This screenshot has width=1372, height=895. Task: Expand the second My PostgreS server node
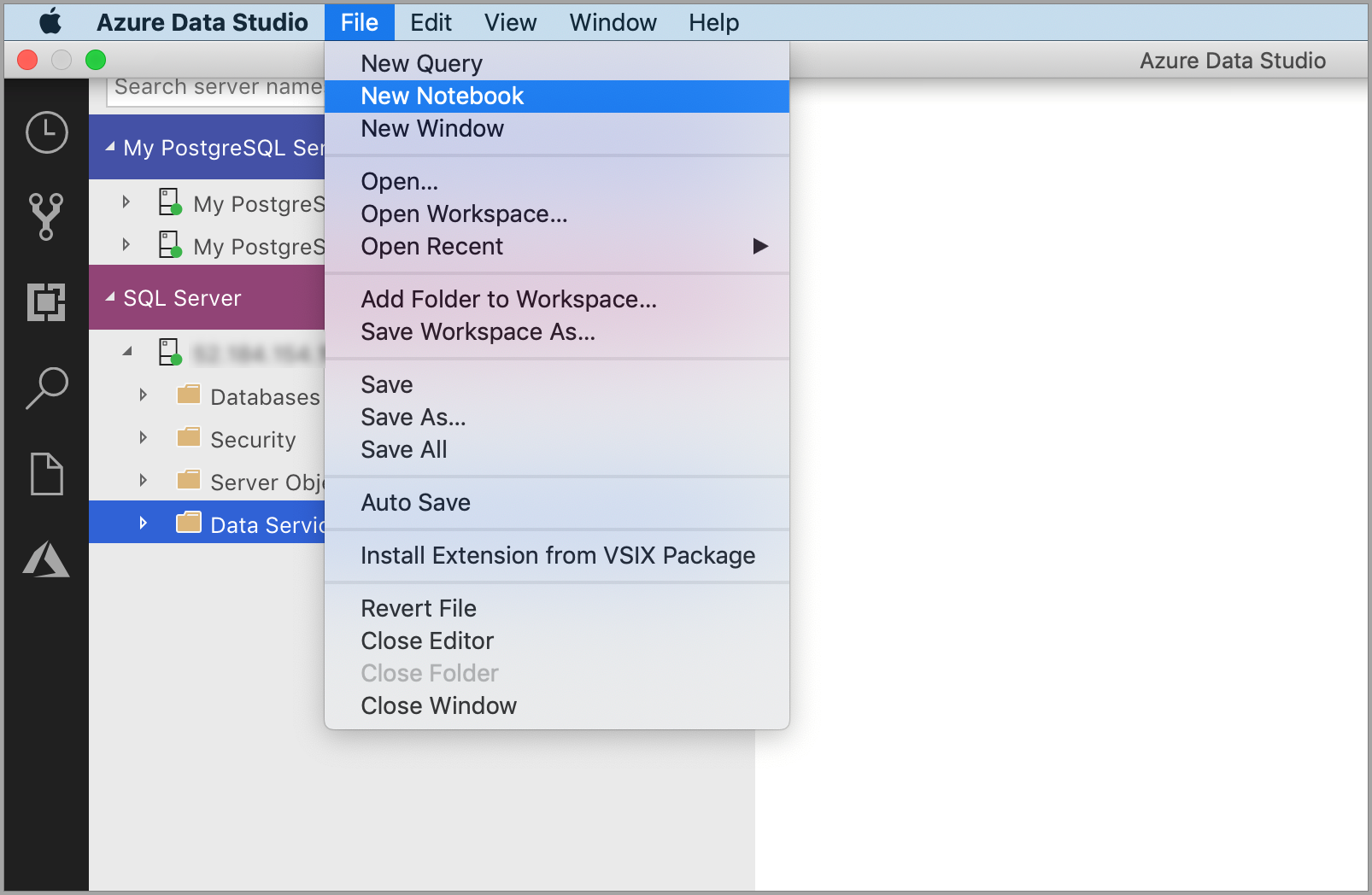pos(126,245)
